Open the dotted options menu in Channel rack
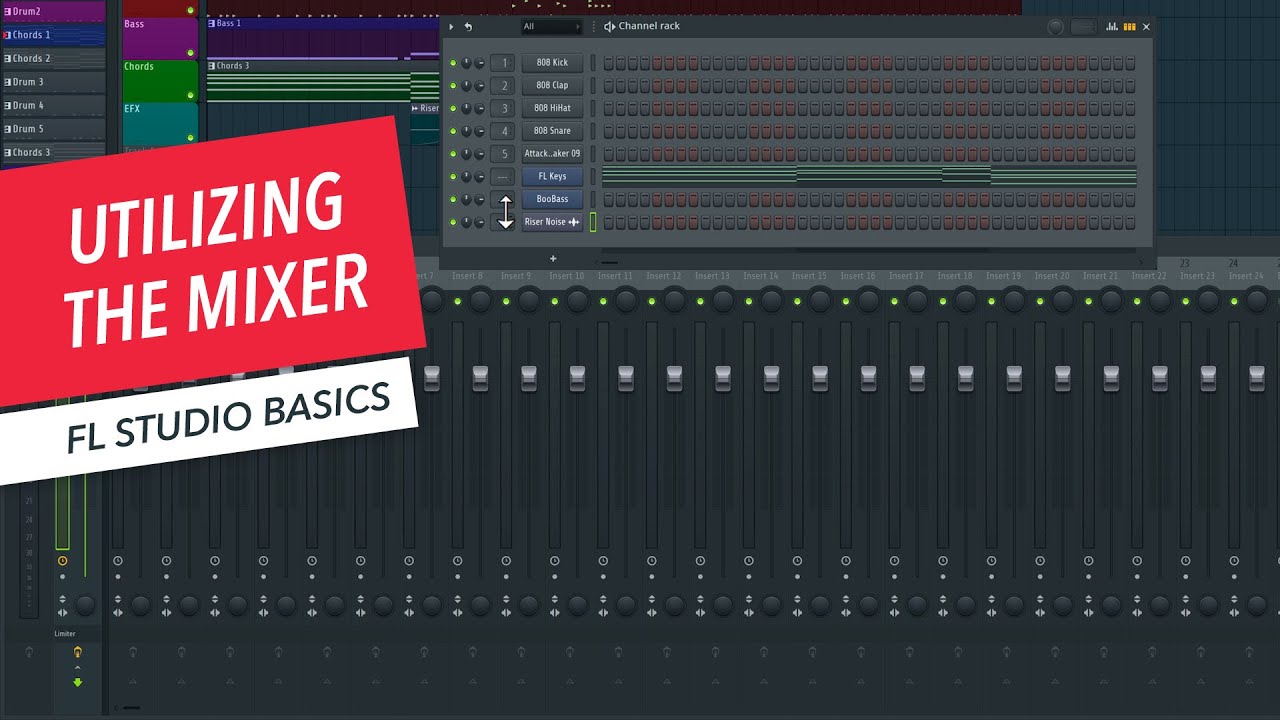Image resolution: width=1280 pixels, height=720 pixels. 593,27
